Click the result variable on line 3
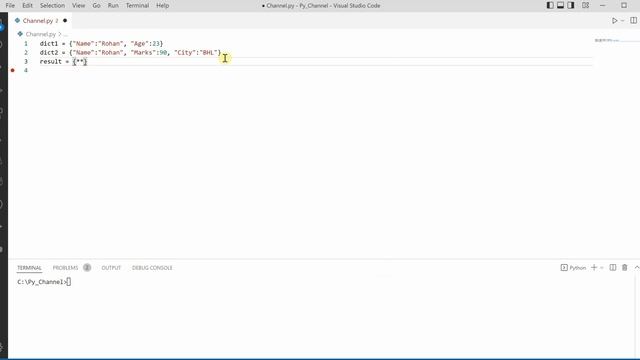 tap(51, 62)
